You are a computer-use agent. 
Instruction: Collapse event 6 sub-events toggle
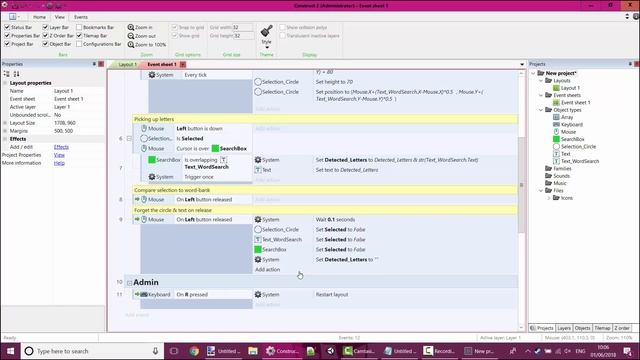coord(129,139)
